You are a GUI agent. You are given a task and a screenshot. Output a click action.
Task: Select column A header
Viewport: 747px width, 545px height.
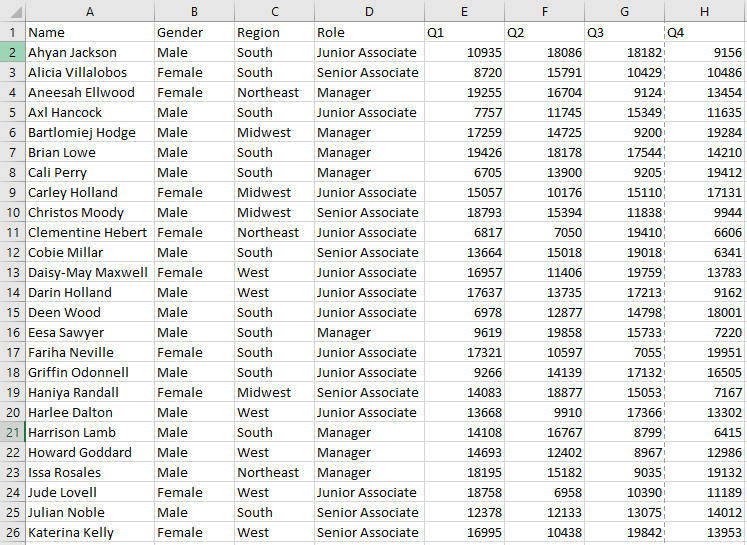[90, 11]
